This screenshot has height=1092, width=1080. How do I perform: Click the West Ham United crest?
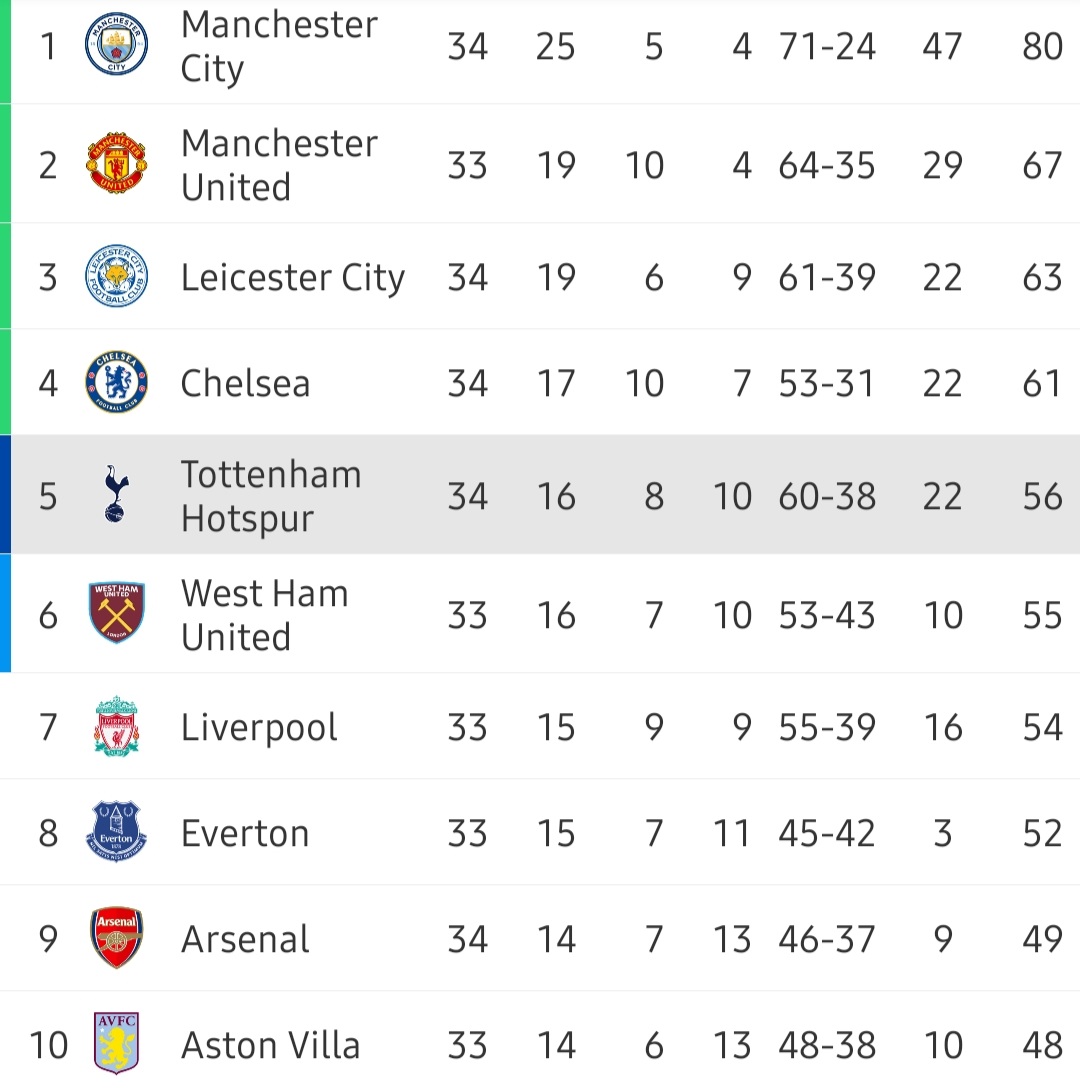tap(116, 613)
